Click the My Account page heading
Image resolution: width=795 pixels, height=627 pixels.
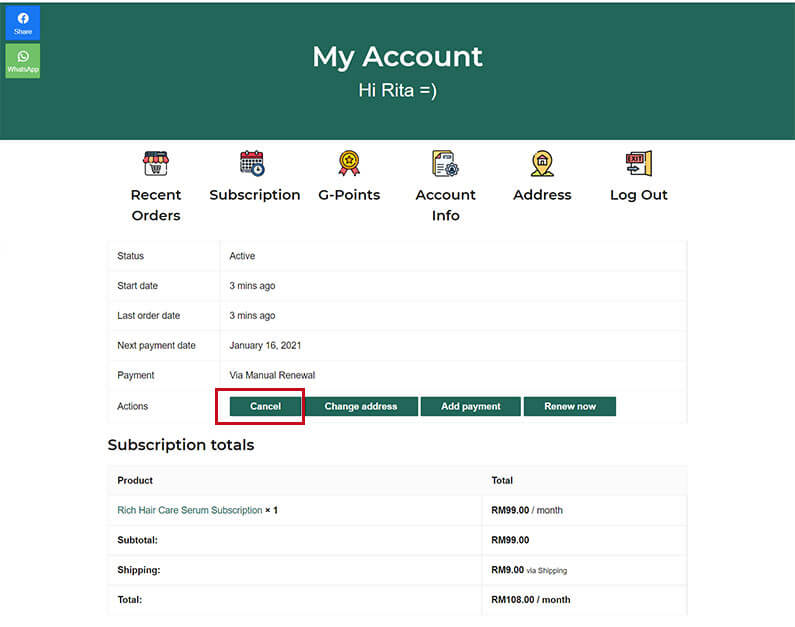397,56
